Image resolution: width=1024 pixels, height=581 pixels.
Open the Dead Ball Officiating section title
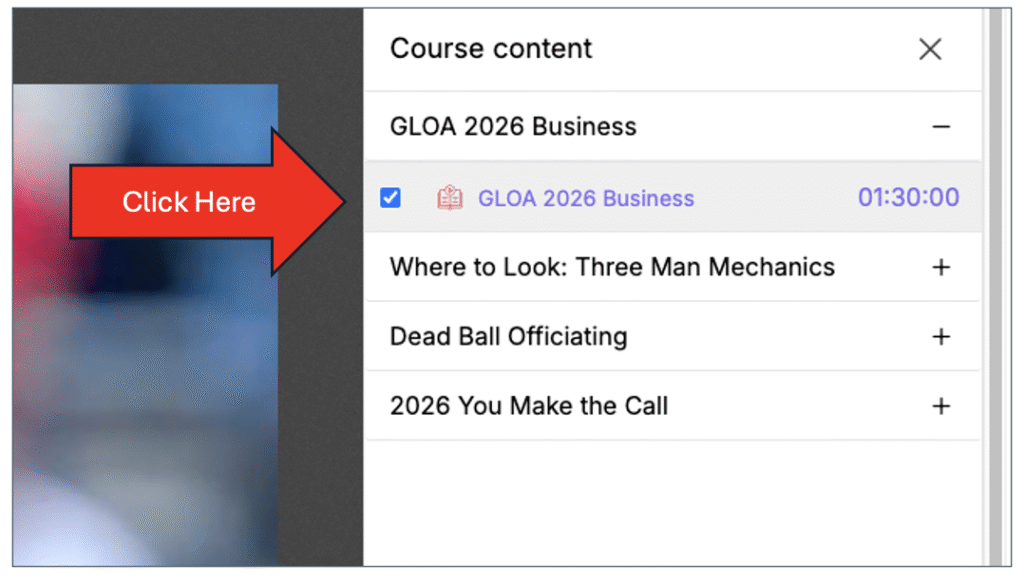pyautogui.click(x=508, y=337)
